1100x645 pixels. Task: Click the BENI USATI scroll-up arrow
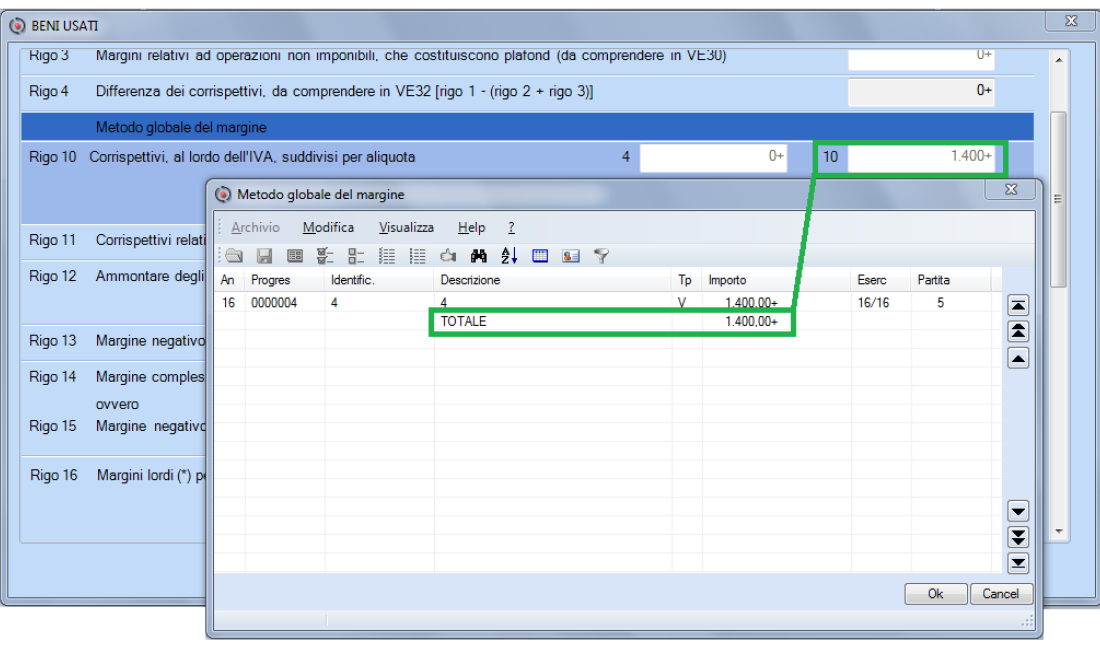tap(1059, 60)
